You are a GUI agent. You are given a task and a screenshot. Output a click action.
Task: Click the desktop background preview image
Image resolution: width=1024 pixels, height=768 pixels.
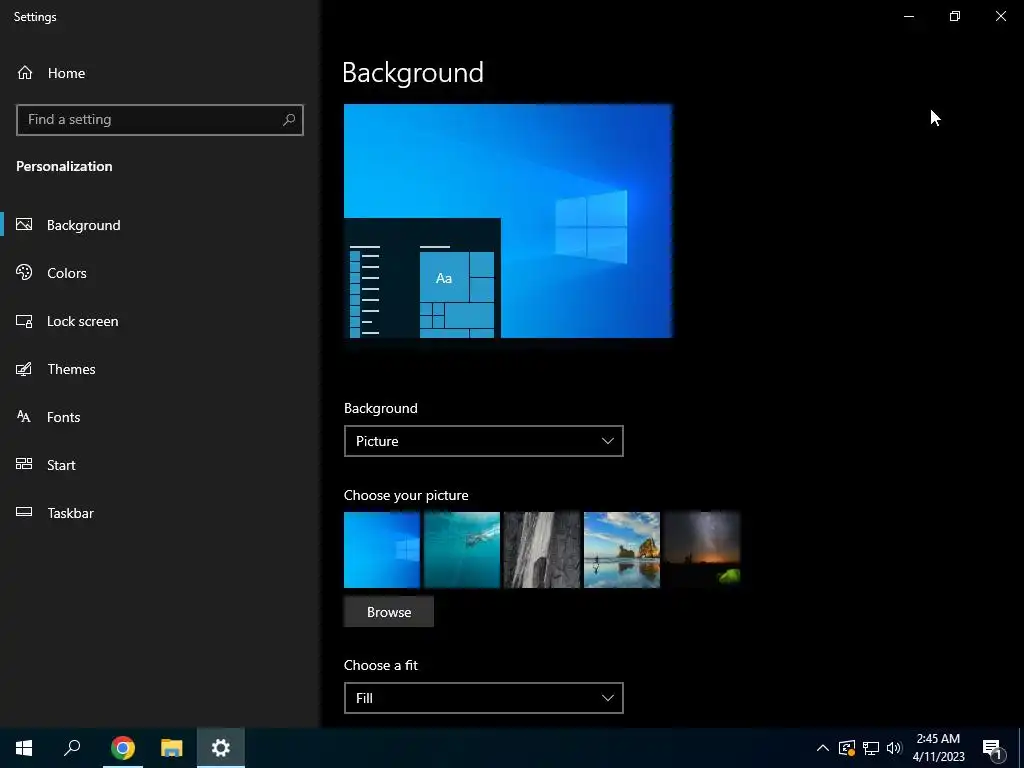coord(508,221)
